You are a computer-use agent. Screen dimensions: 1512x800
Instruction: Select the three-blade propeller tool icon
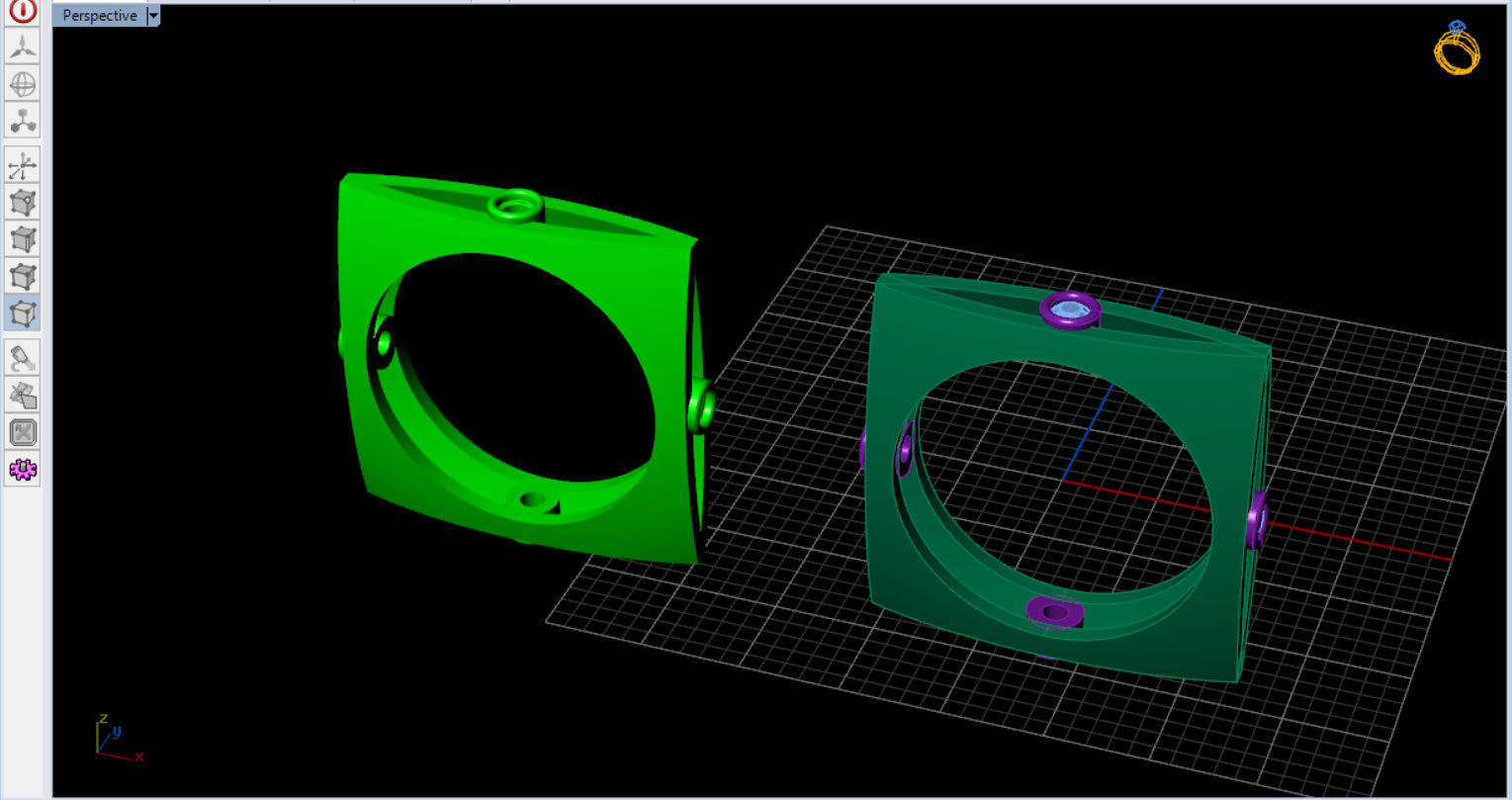(x=23, y=46)
